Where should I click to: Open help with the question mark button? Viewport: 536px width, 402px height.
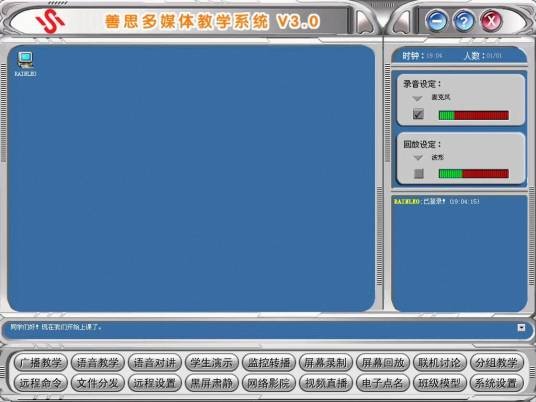point(464,21)
